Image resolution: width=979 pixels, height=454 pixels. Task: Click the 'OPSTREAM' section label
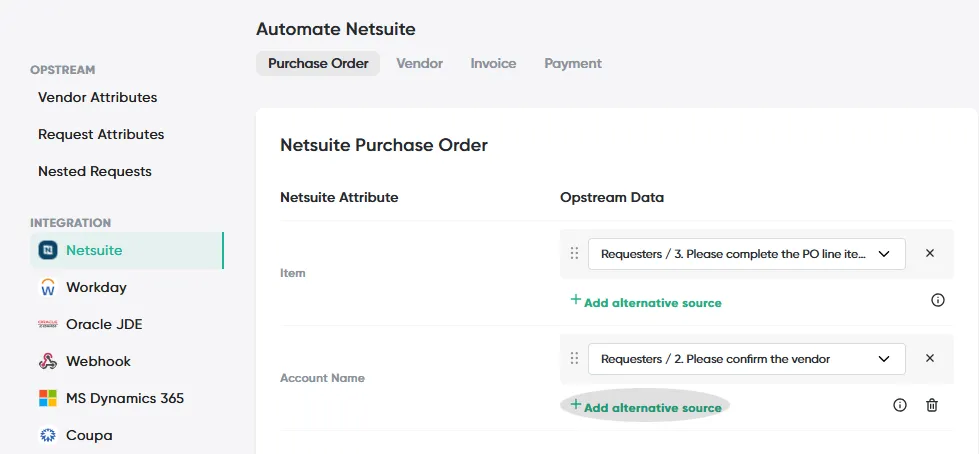coord(62,70)
